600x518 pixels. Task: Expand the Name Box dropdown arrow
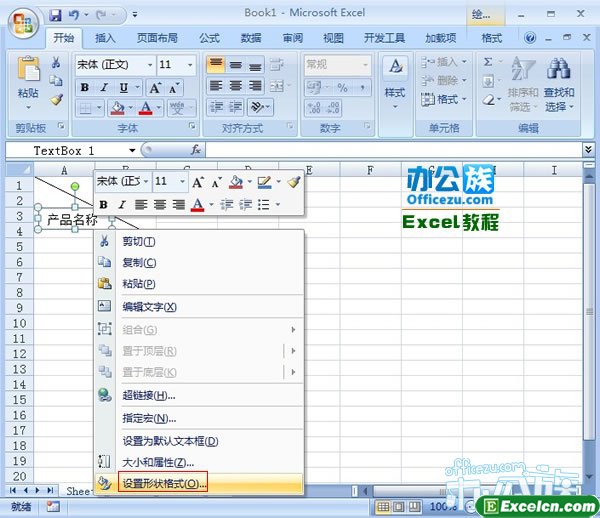click(x=132, y=150)
